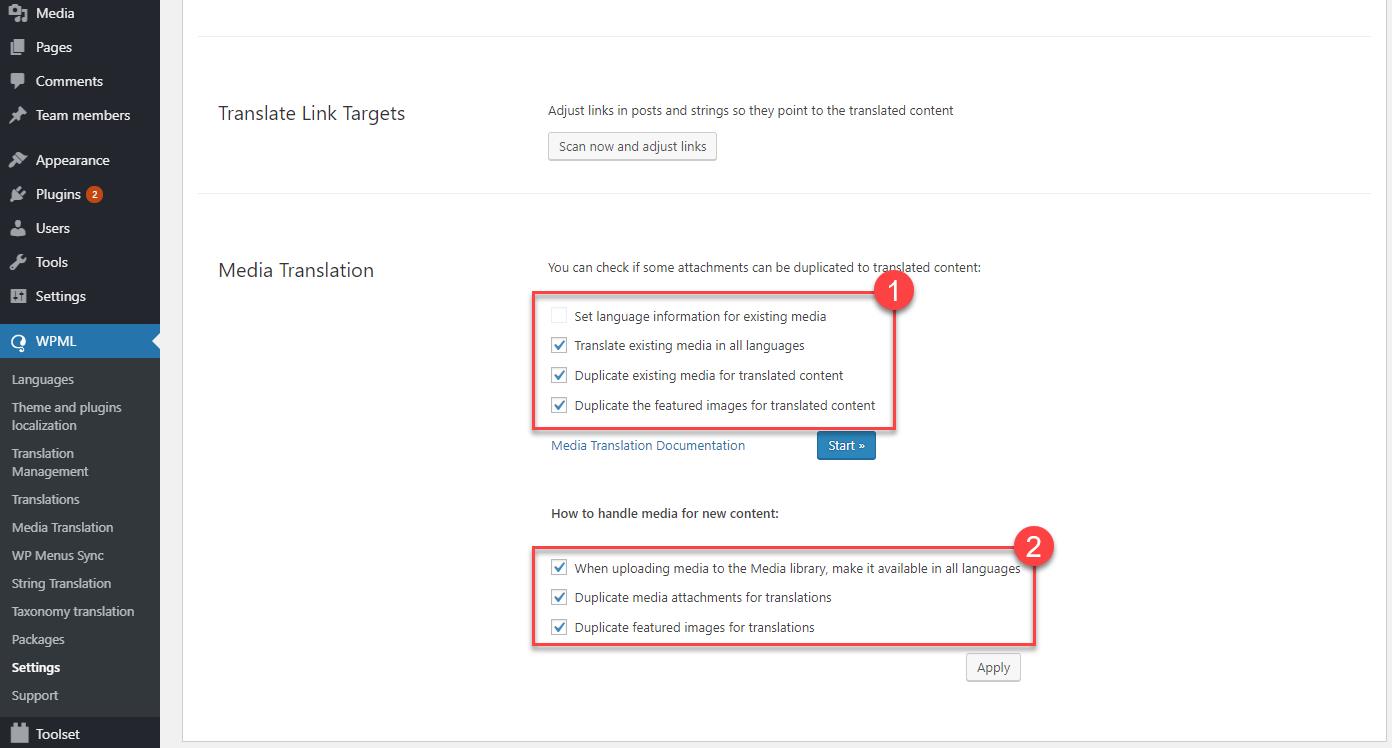Toggle Duplicate featured images for translations checkbox

pyautogui.click(x=559, y=627)
